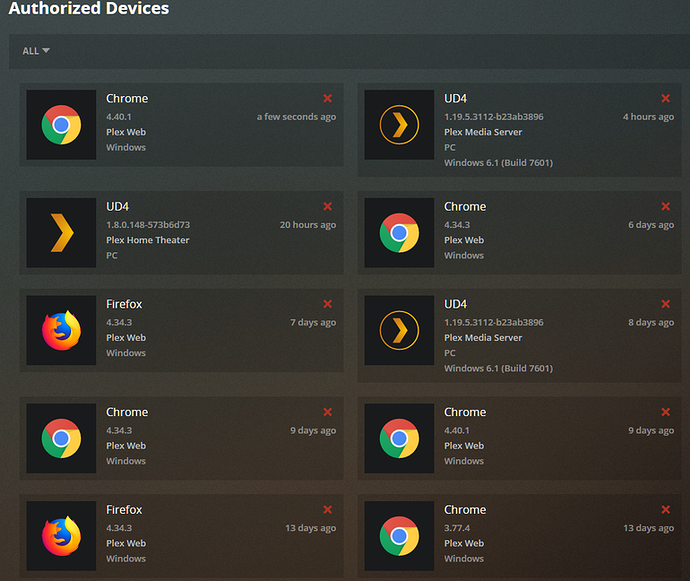Delete the UD4 Plex Home Theater device
This screenshot has height=581, width=690.
[x=328, y=207]
